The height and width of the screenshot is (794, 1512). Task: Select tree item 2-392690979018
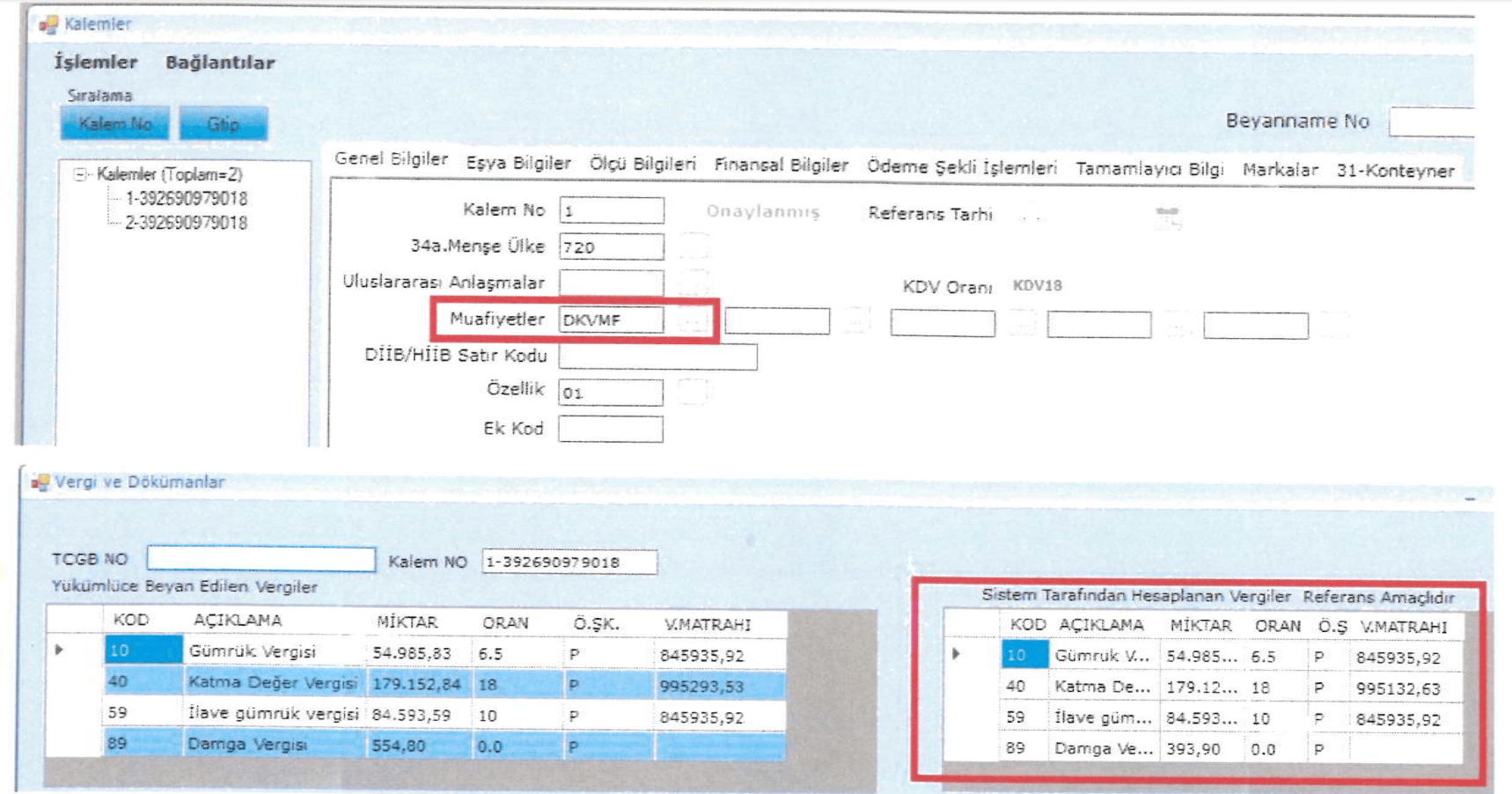point(186,224)
